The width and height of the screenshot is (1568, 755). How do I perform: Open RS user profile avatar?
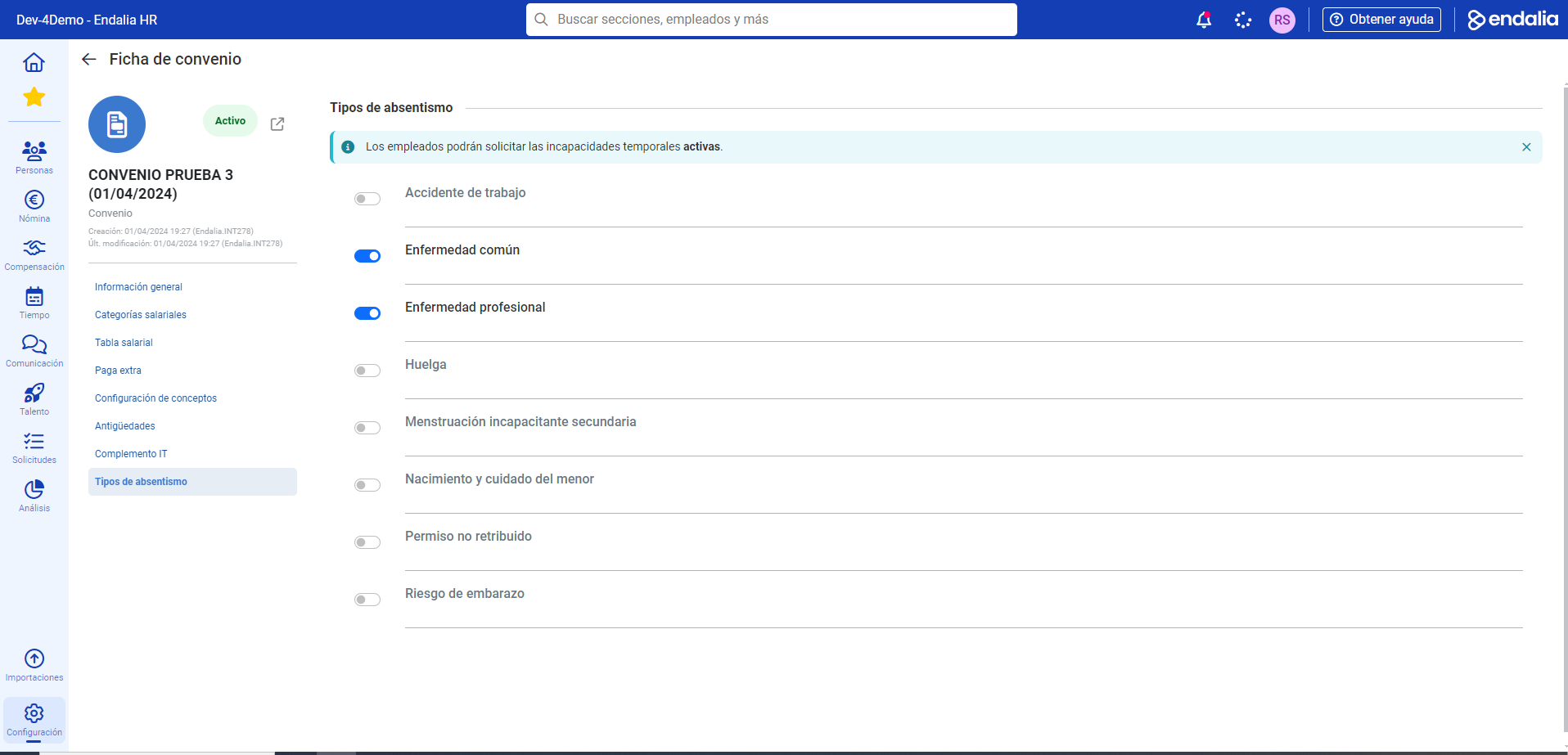pos(1282,20)
